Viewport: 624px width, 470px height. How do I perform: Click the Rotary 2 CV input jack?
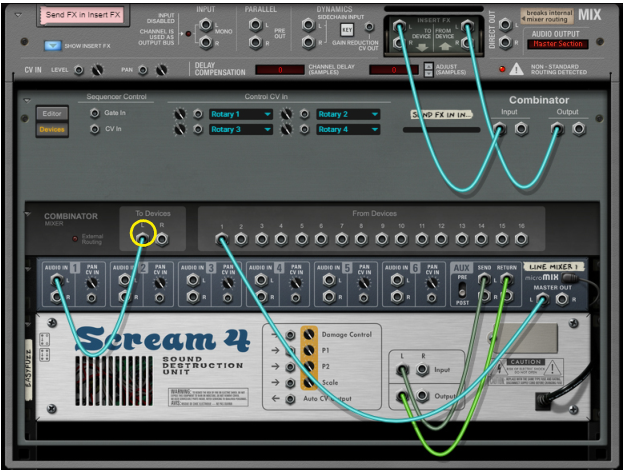point(304,114)
